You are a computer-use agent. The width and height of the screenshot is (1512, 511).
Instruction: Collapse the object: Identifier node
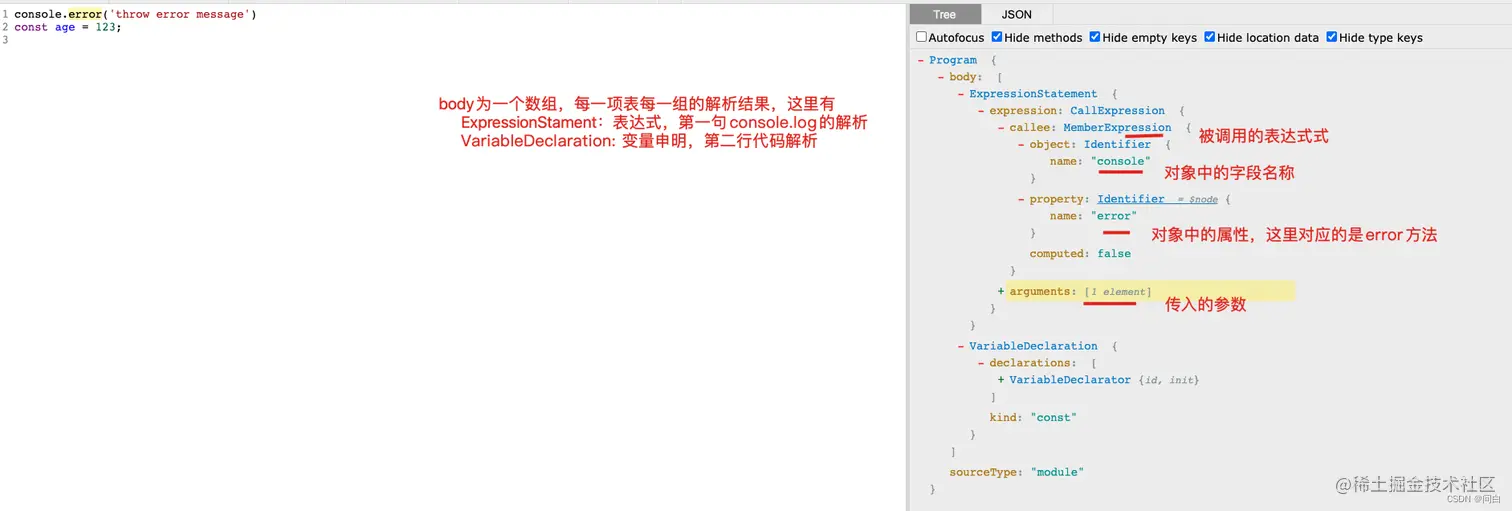[x=1020, y=144]
